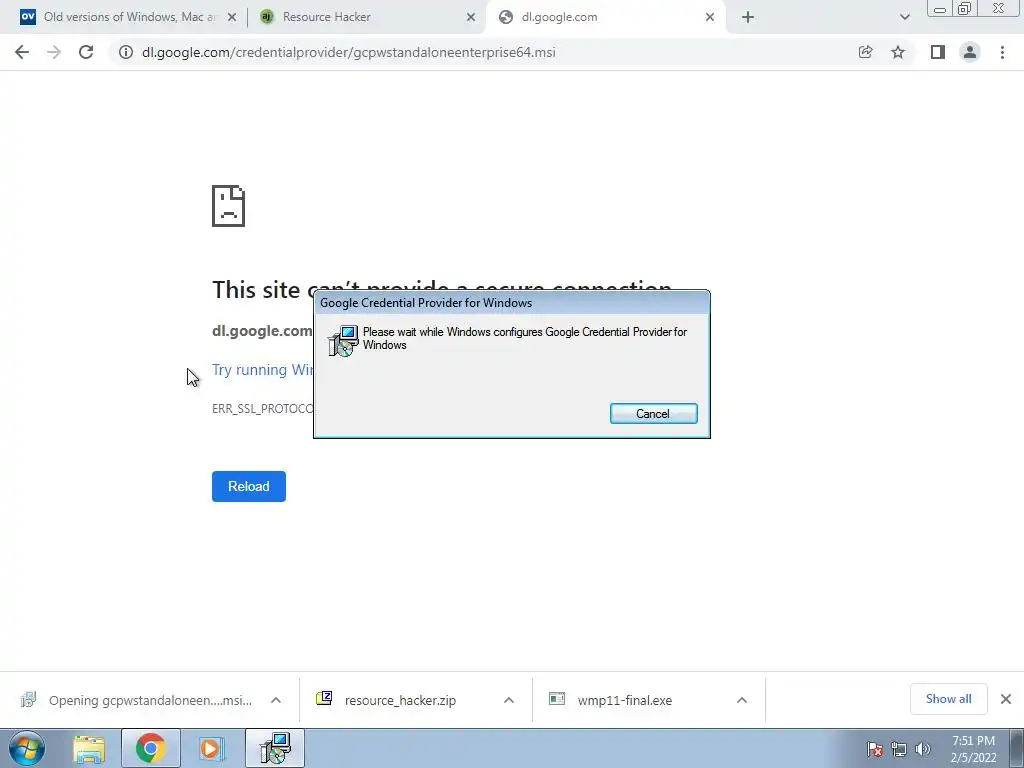Close the Old versions of Windows tab
This screenshot has width=1024, height=768.
[x=232, y=18]
